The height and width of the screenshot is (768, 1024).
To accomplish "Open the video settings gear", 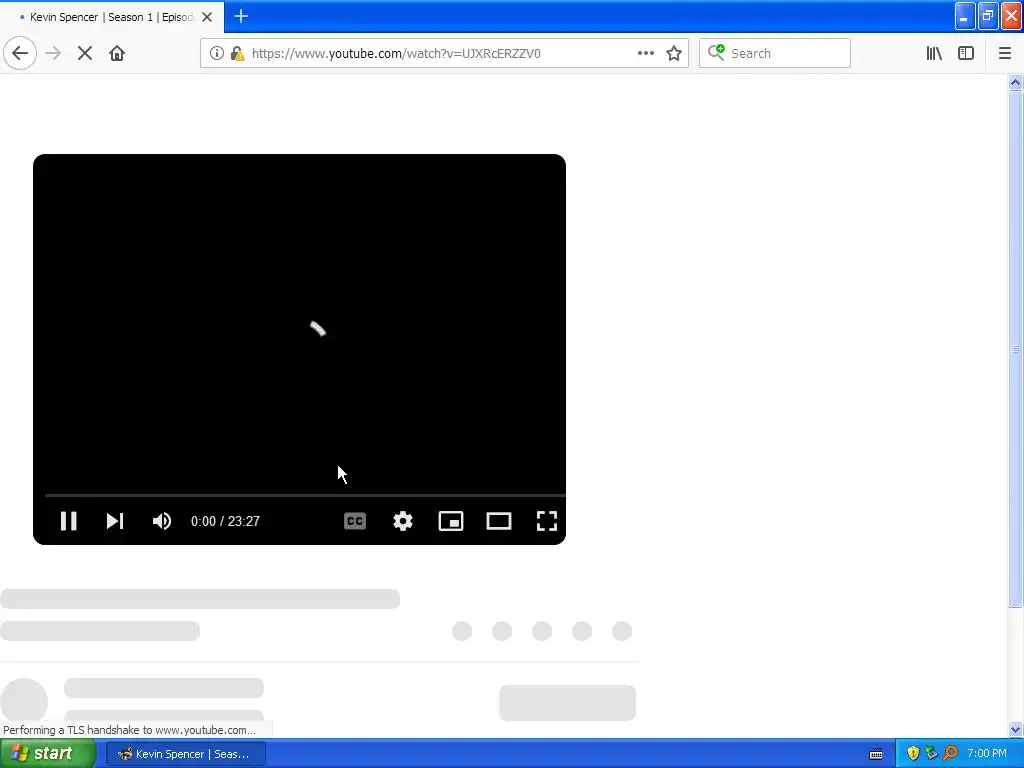I will (403, 521).
